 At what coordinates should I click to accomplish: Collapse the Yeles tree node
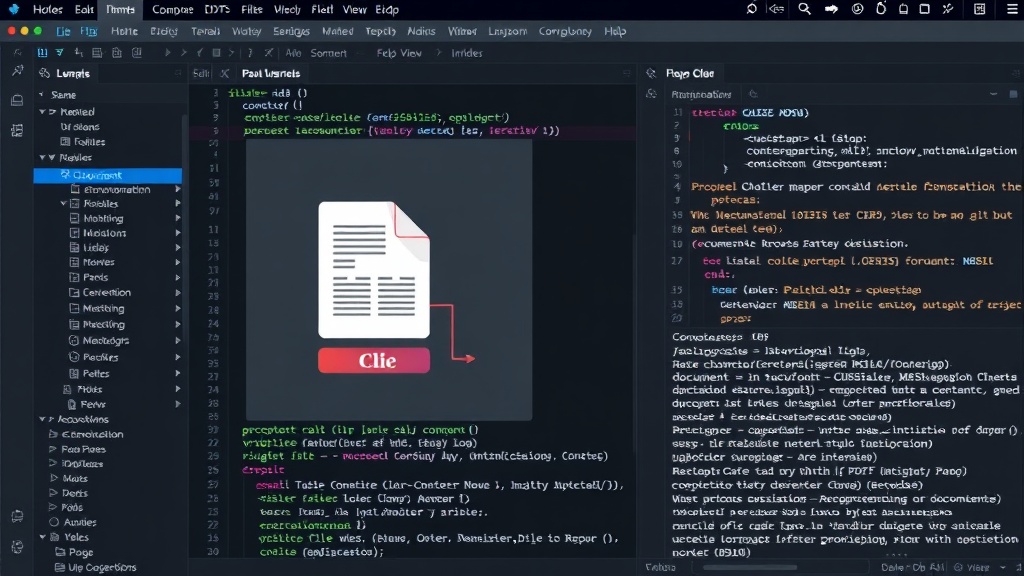42,537
